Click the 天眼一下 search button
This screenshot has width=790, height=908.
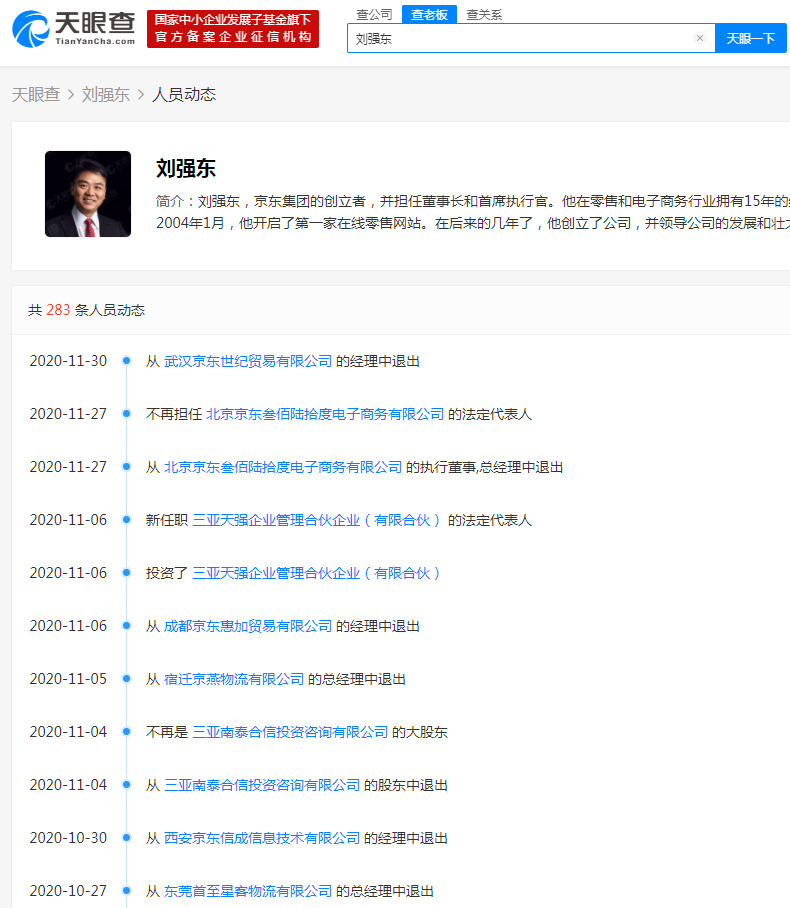tap(751, 38)
